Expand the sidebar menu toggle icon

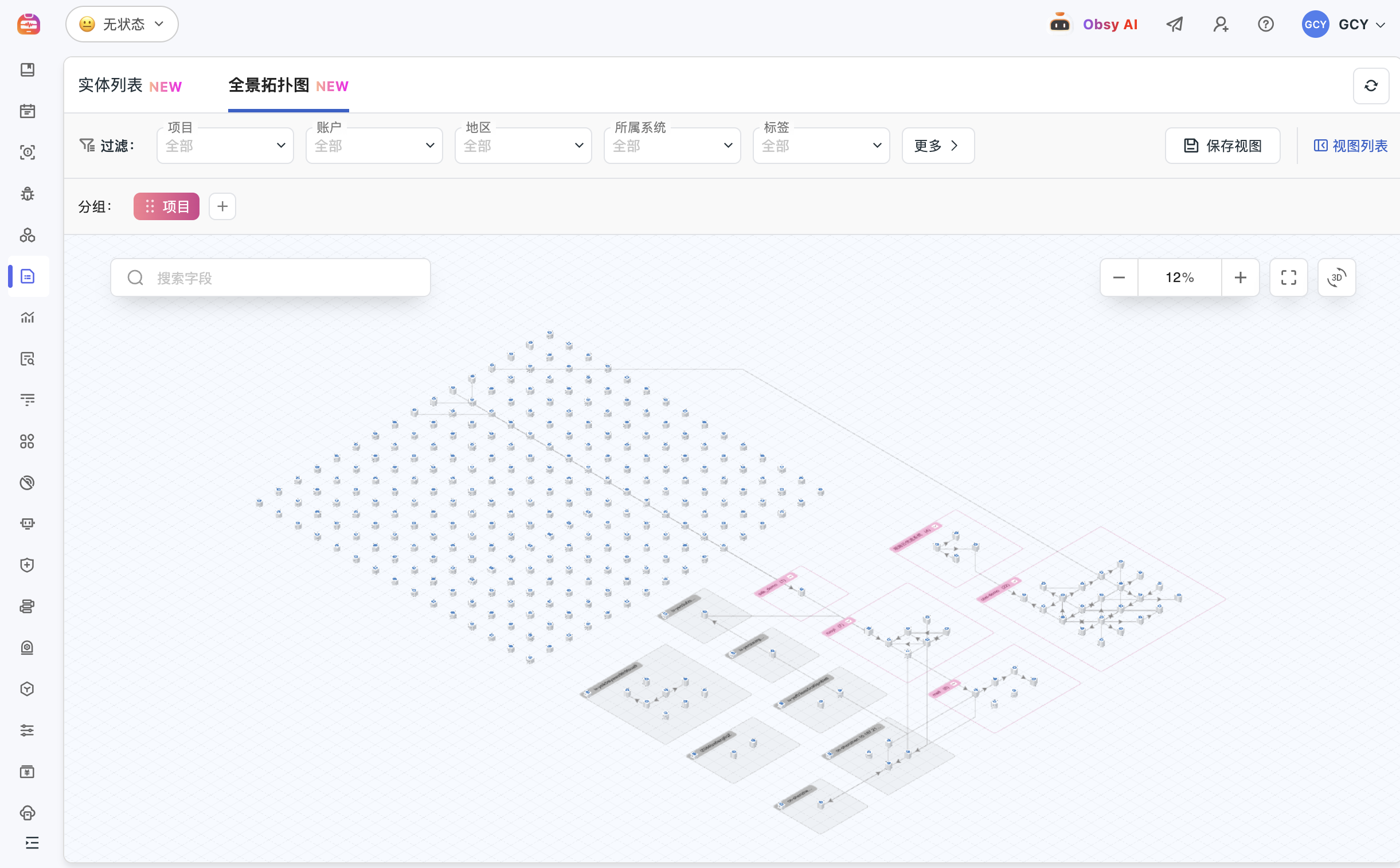coord(32,843)
